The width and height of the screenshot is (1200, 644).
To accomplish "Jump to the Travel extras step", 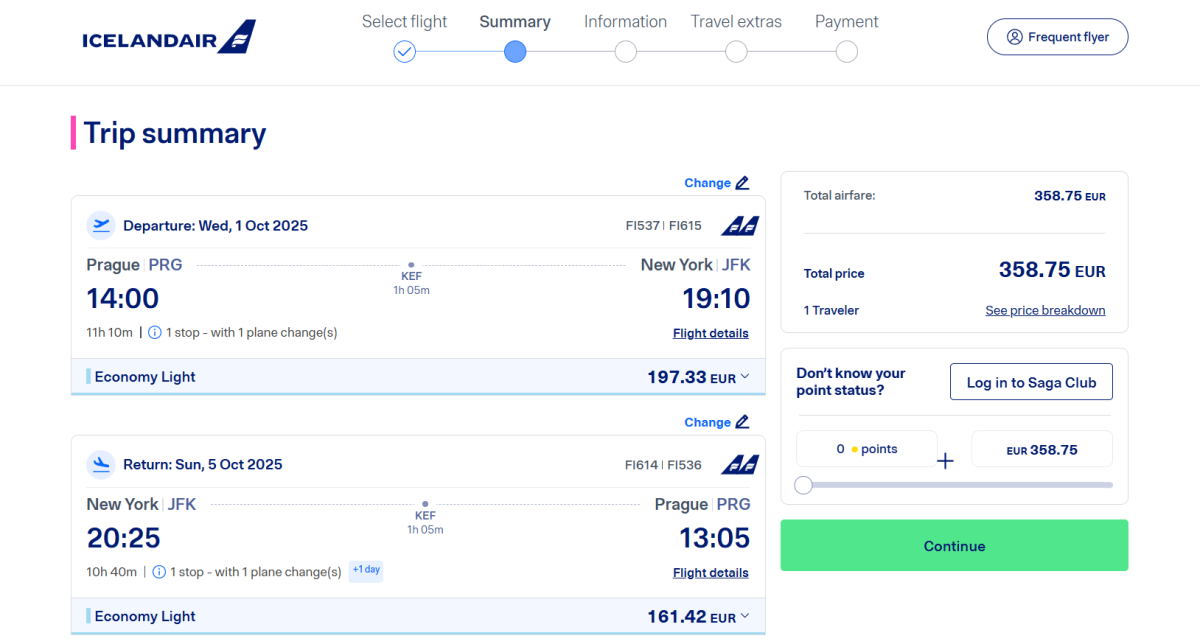I will (x=736, y=51).
